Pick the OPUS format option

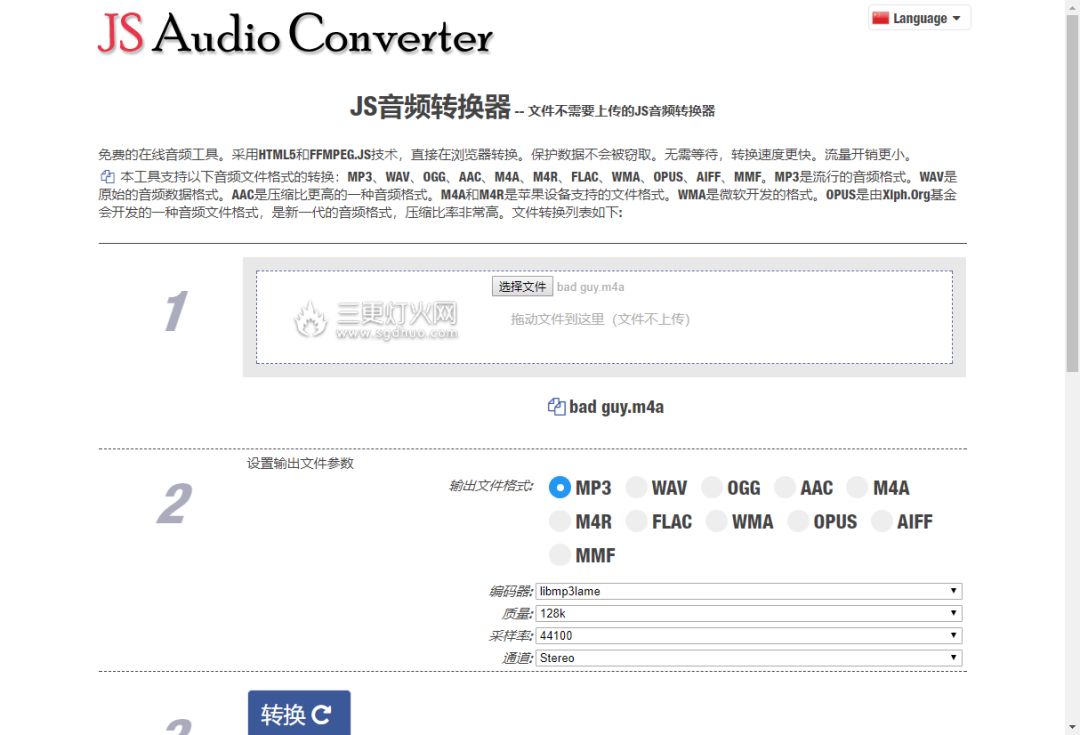[x=797, y=521]
